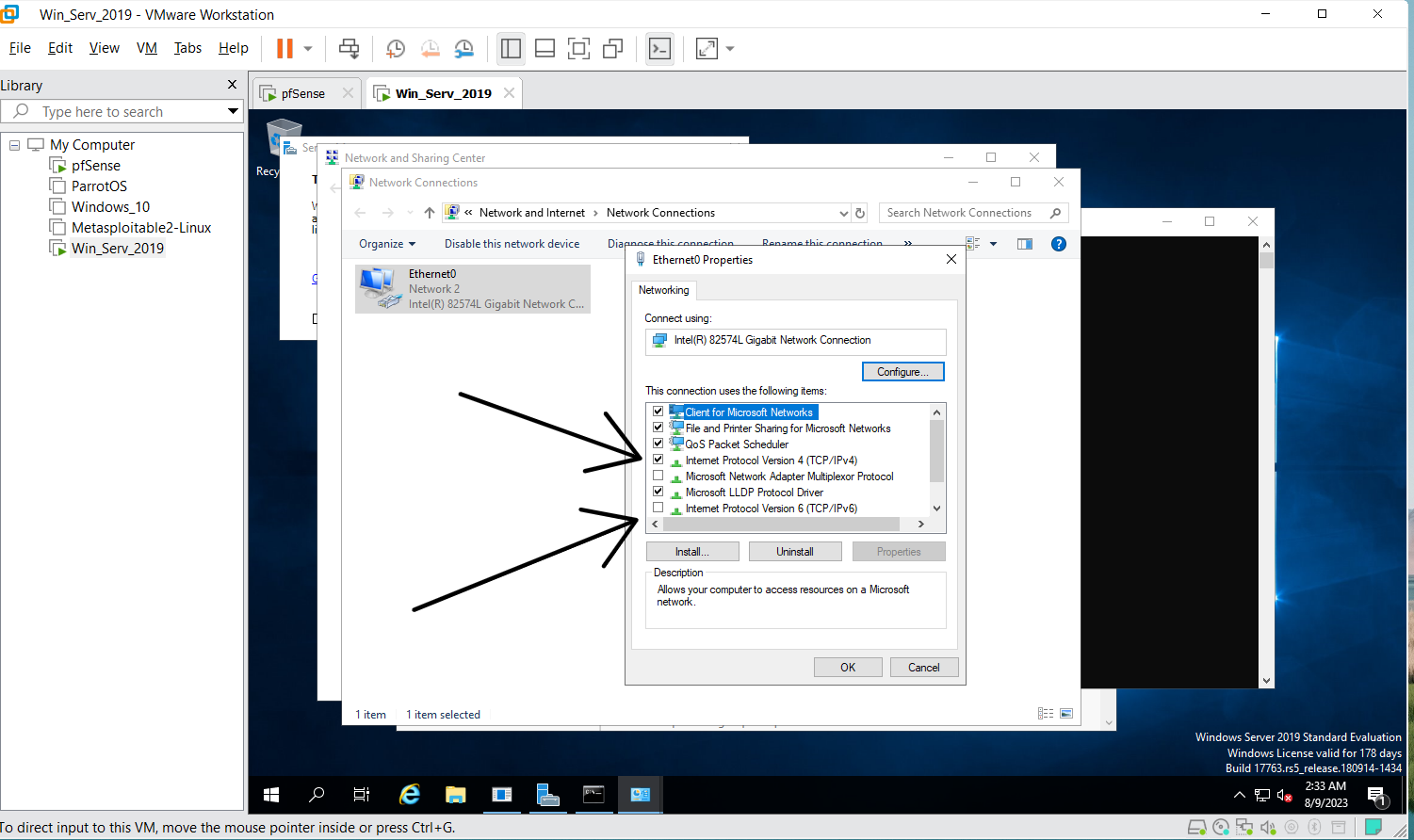Toggle the preview pane icon

coord(1025,244)
